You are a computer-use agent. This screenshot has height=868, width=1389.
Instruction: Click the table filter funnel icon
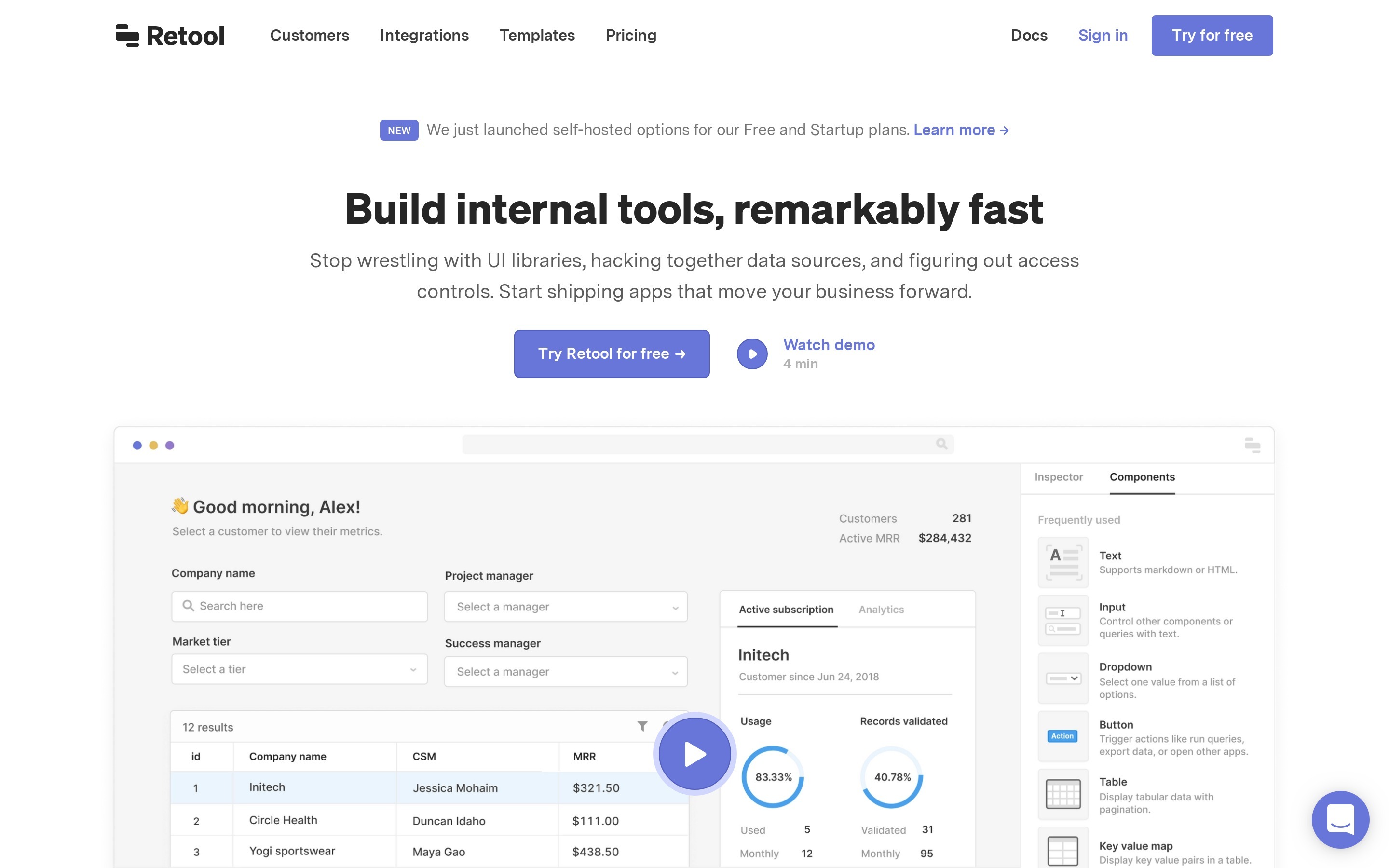coord(642,727)
